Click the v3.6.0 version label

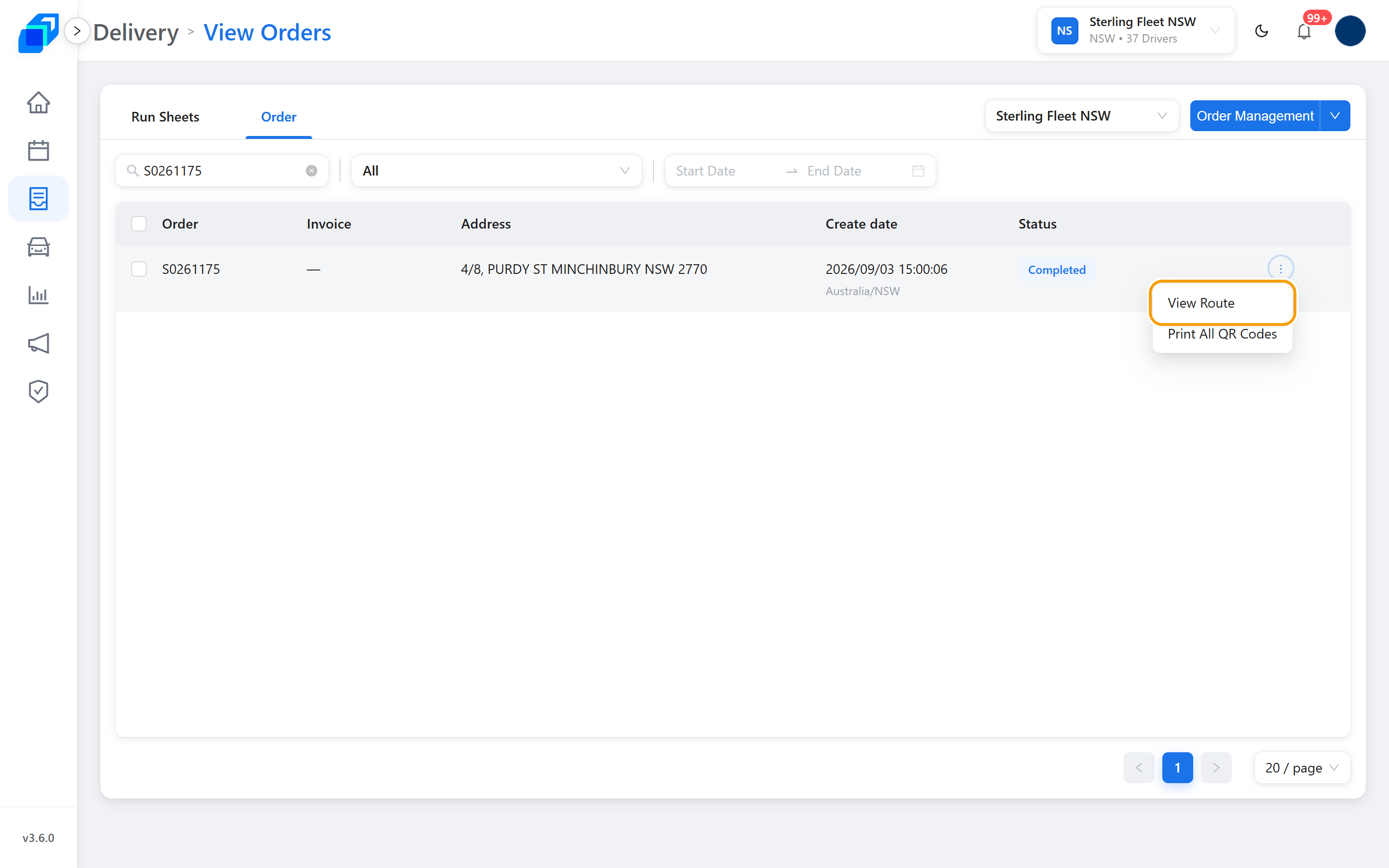[39, 838]
